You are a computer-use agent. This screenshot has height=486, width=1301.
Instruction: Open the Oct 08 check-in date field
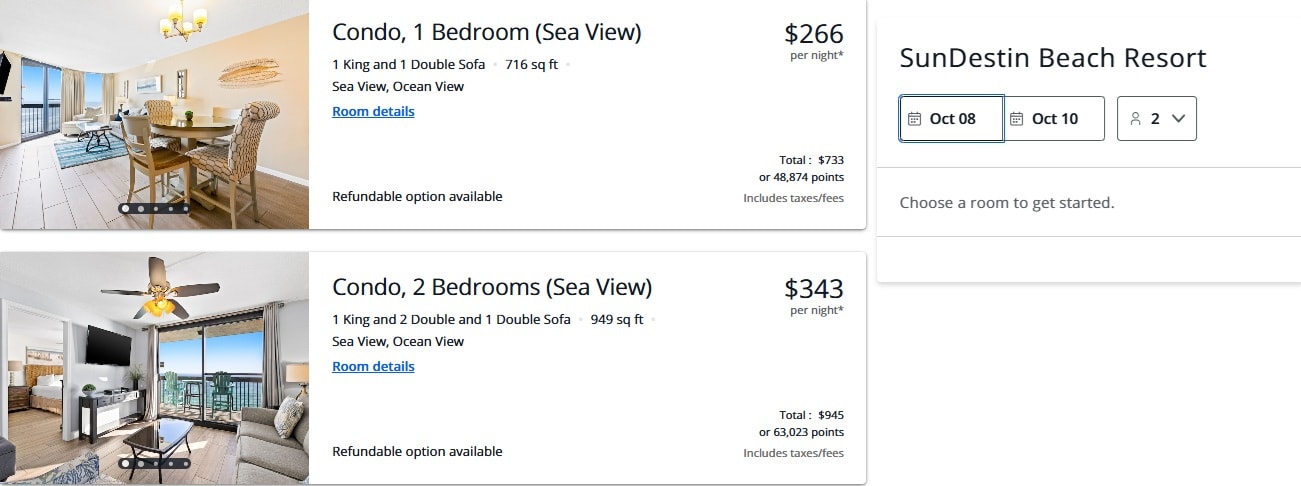click(951, 118)
